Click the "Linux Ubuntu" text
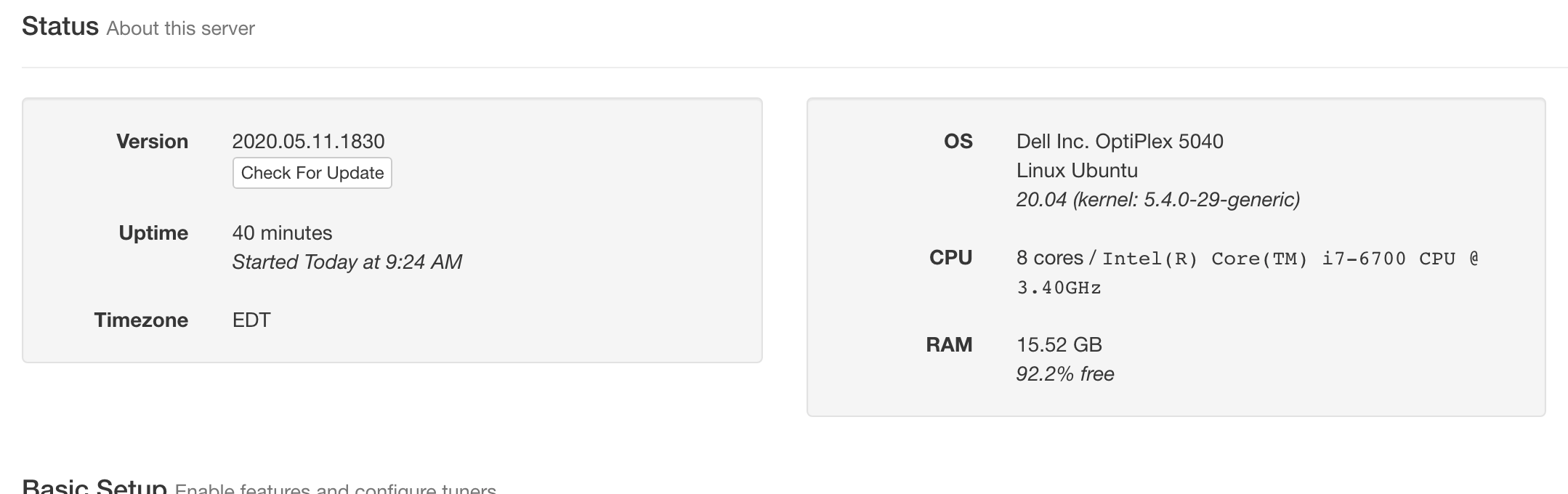Screen dimensions: 1568x494 click(x=1077, y=170)
